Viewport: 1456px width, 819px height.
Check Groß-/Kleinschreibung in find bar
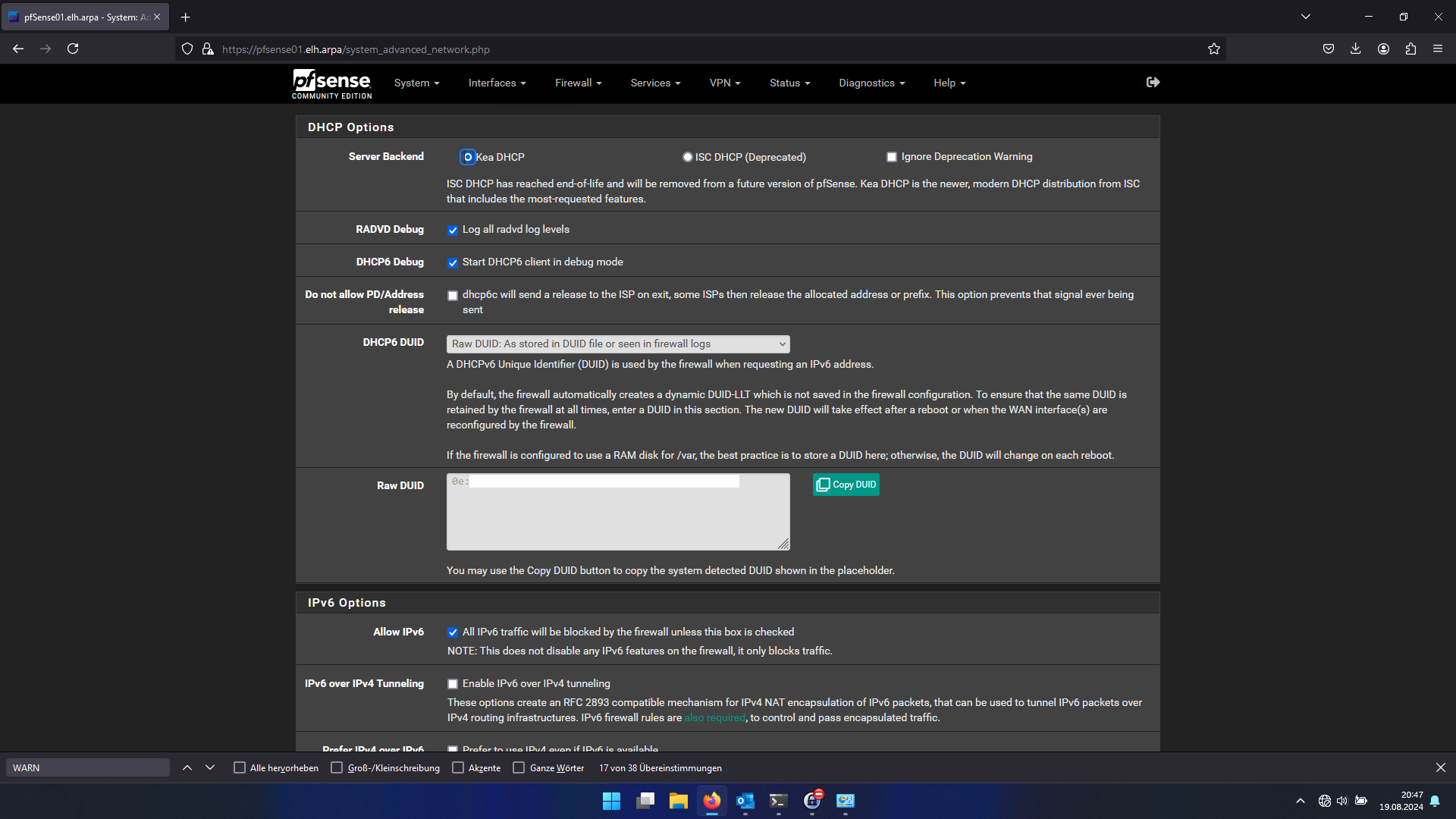pyautogui.click(x=337, y=767)
